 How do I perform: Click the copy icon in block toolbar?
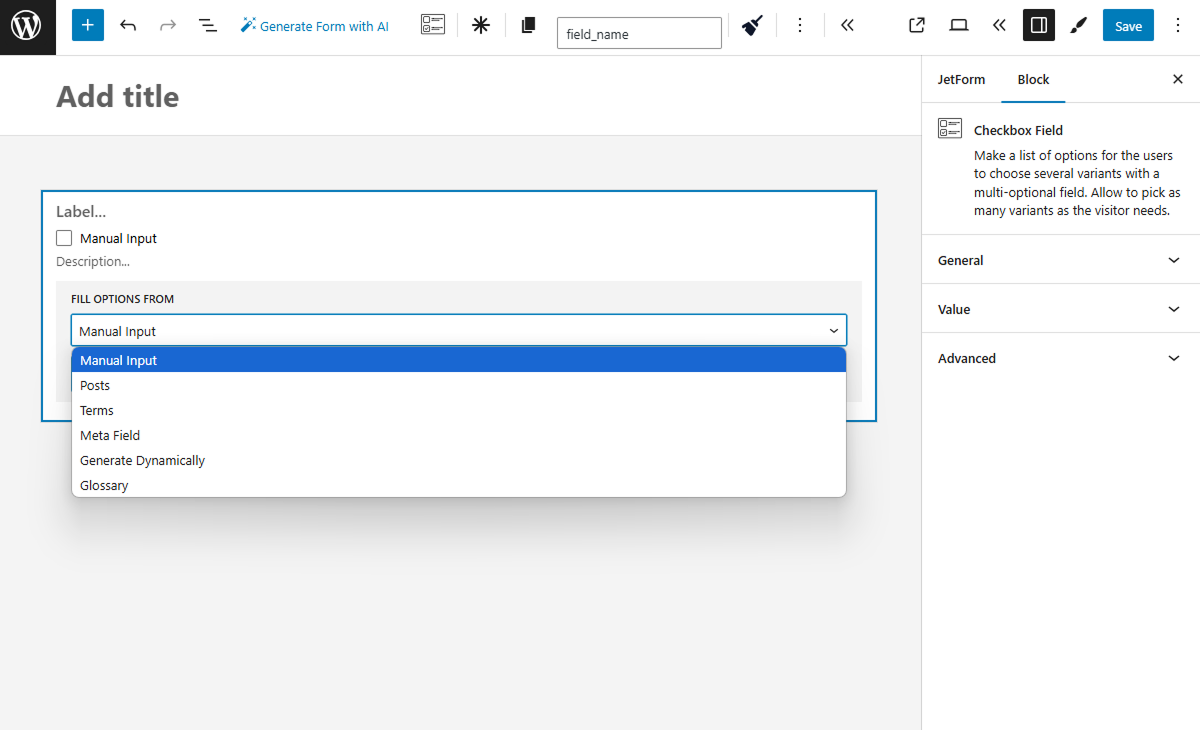pos(528,25)
